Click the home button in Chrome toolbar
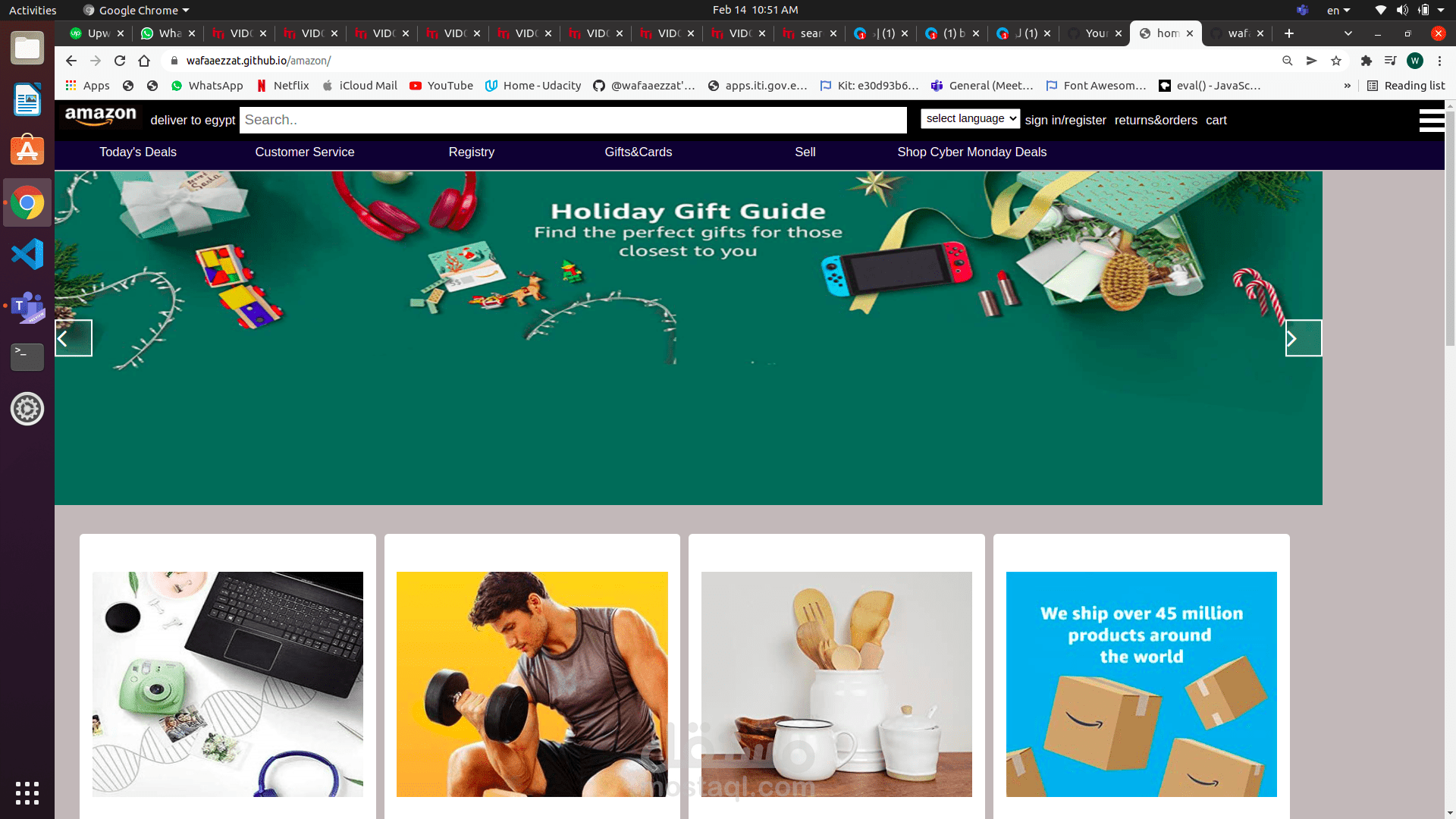1456x819 pixels. click(144, 61)
